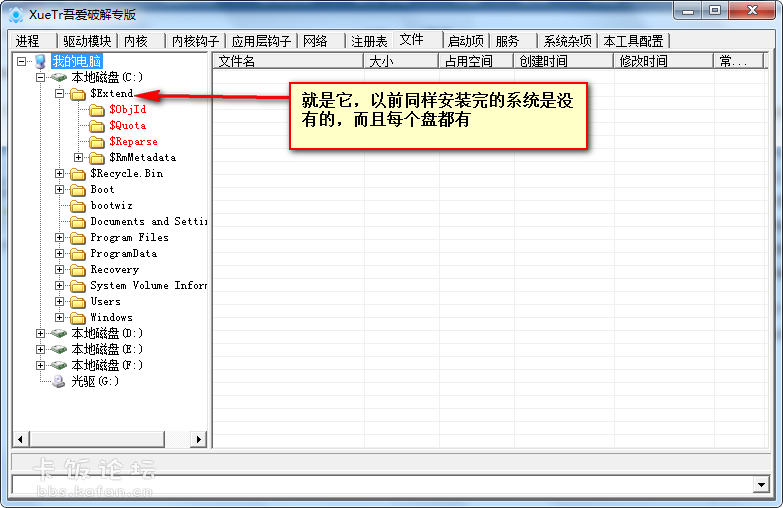The height and width of the screenshot is (508, 783).
Task: Select the $Reparse tree label
Action: pyautogui.click(x=133, y=142)
